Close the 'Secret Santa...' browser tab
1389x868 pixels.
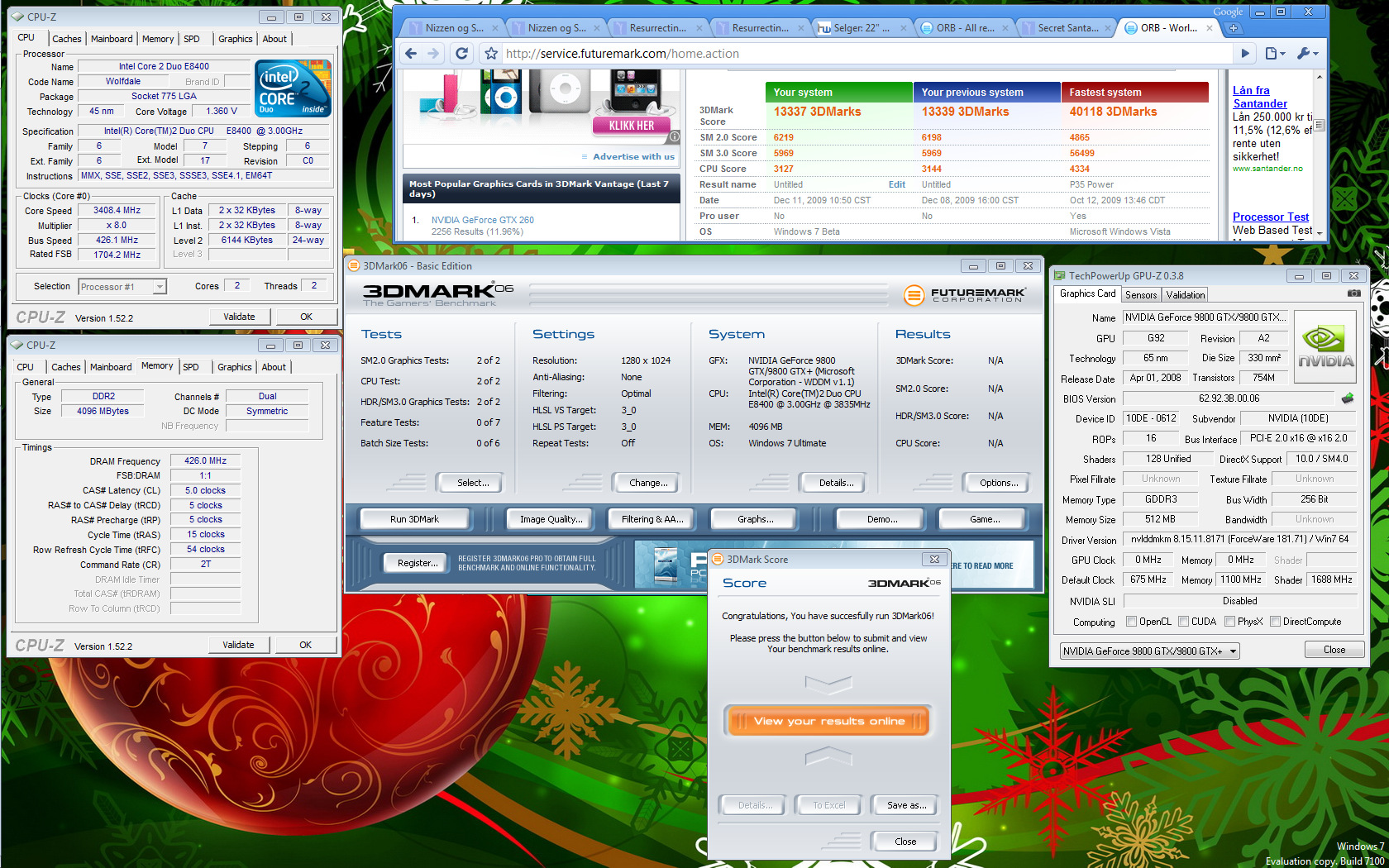pyautogui.click(x=1108, y=28)
